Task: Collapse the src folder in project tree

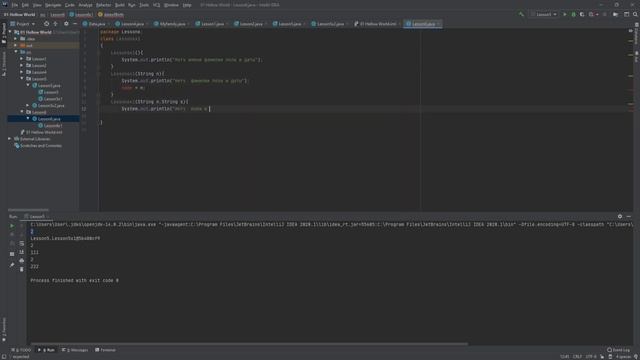Action: [16, 52]
